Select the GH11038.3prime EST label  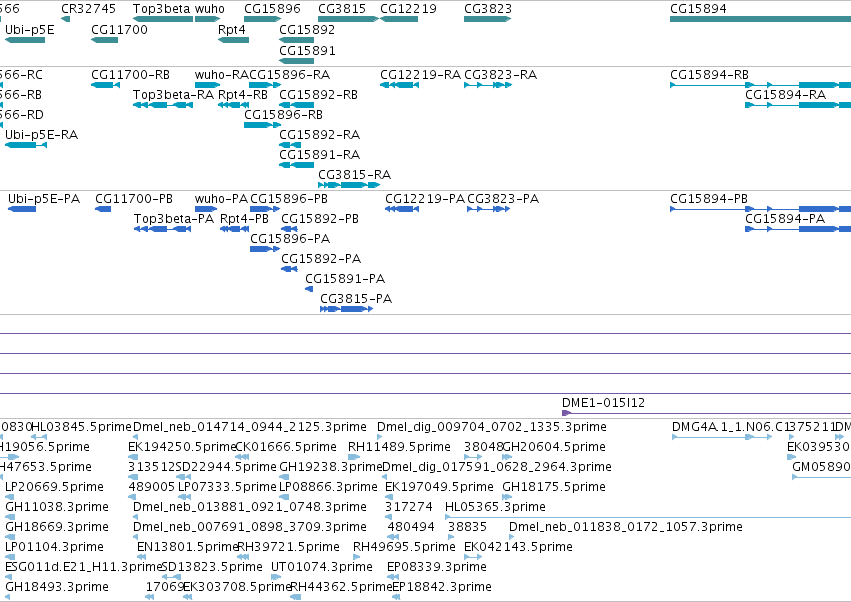[x=57, y=507]
